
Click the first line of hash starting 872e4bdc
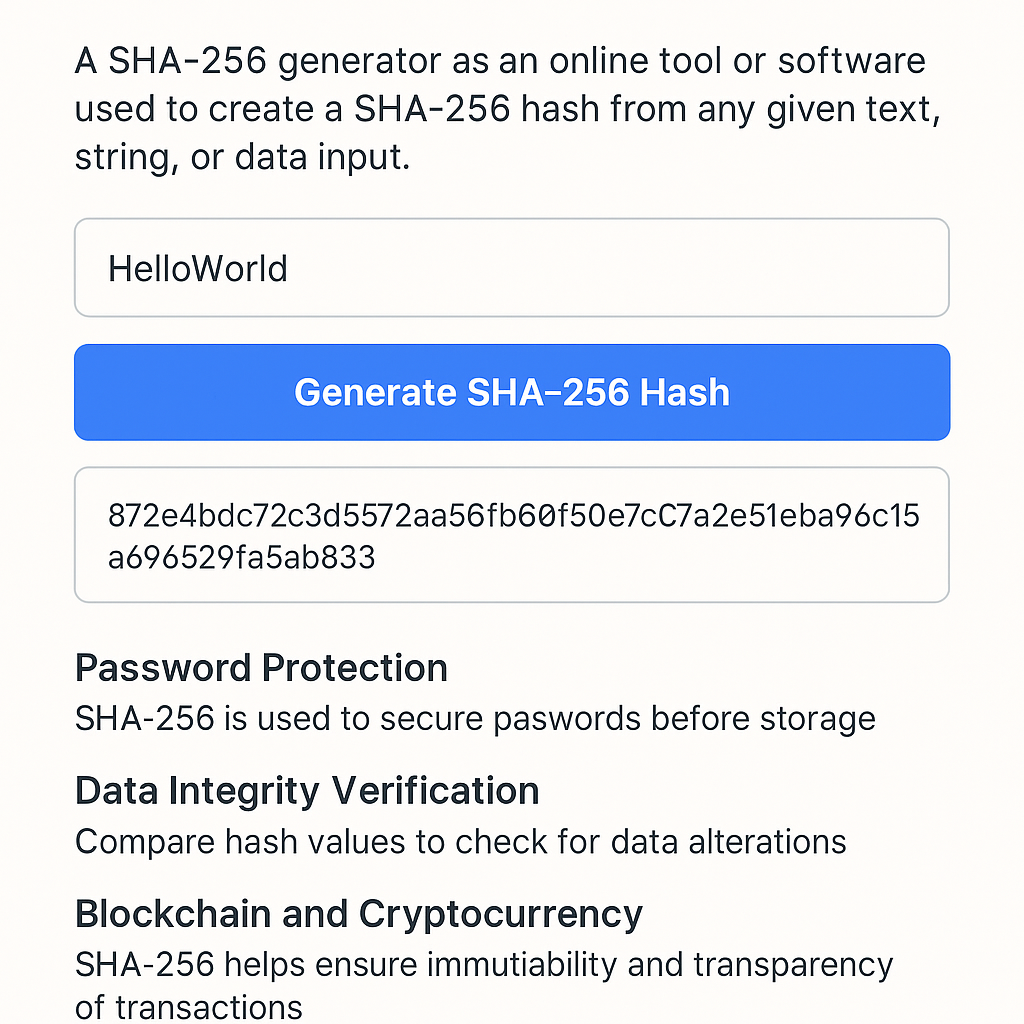pyautogui.click(x=513, y=516)
